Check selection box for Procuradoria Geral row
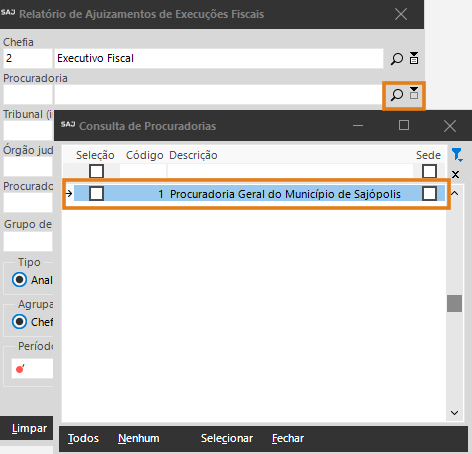The image size is (472, 454). (x=96, y=194)
